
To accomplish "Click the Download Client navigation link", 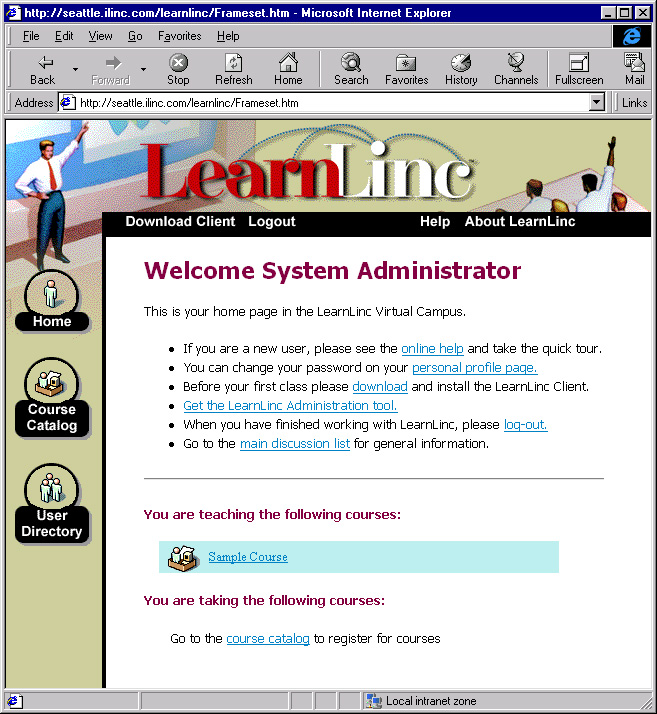I will click(180, 221).
